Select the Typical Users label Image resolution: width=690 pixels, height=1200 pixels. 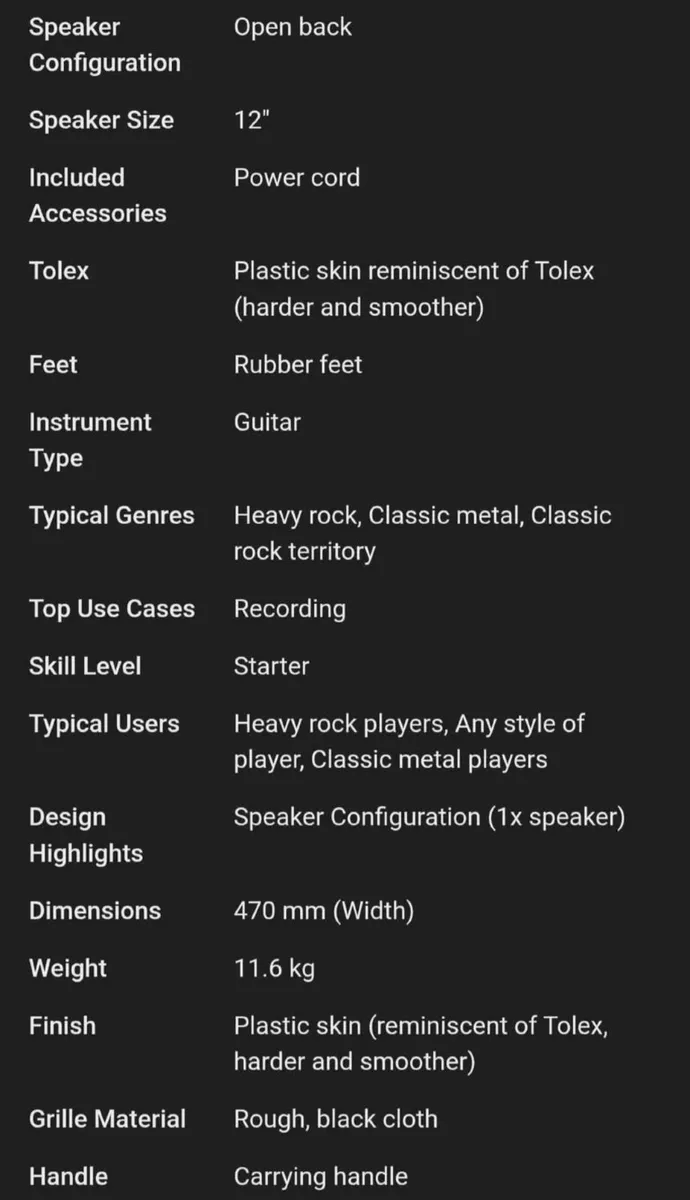tap(104, 724)
